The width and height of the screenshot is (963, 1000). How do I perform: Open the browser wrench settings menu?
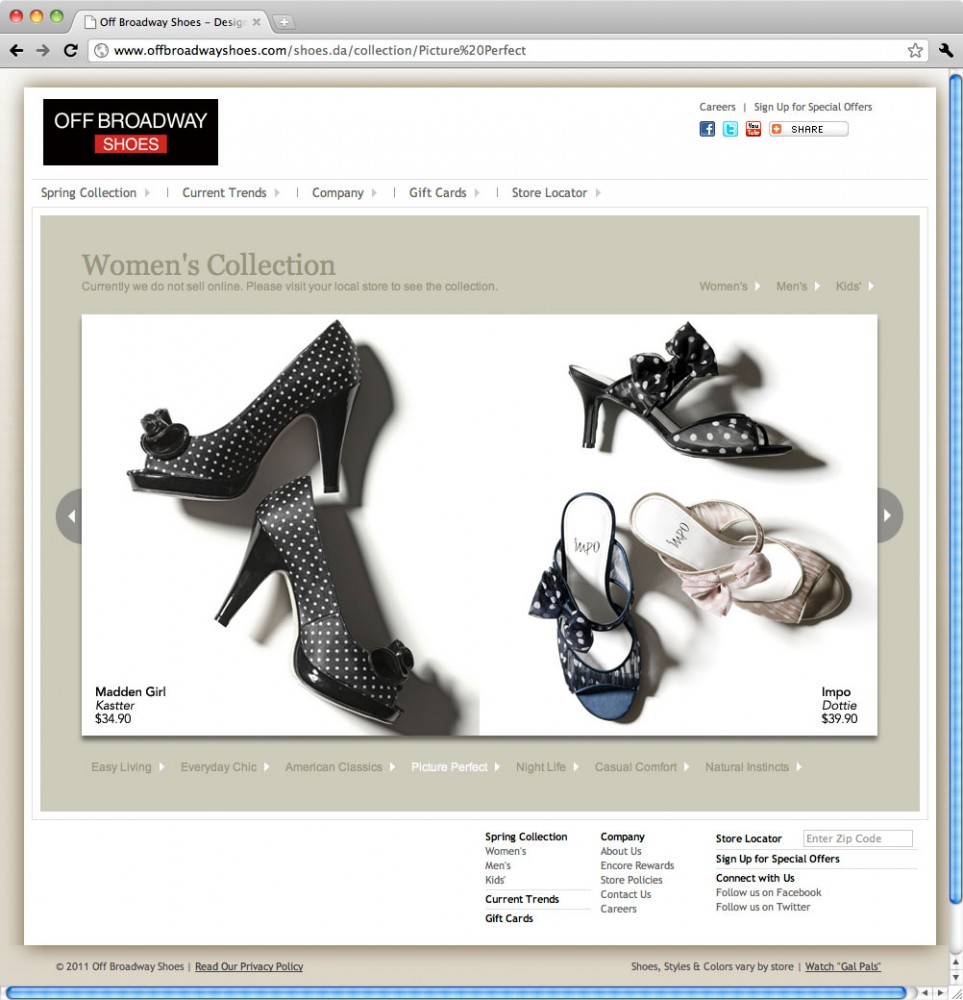coord(946,50)
